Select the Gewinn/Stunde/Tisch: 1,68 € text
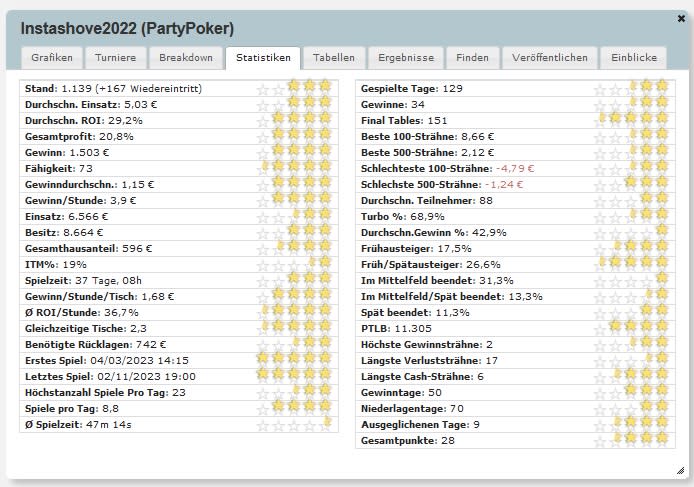Viewport: 694px width, 487px height. point(100,297)
